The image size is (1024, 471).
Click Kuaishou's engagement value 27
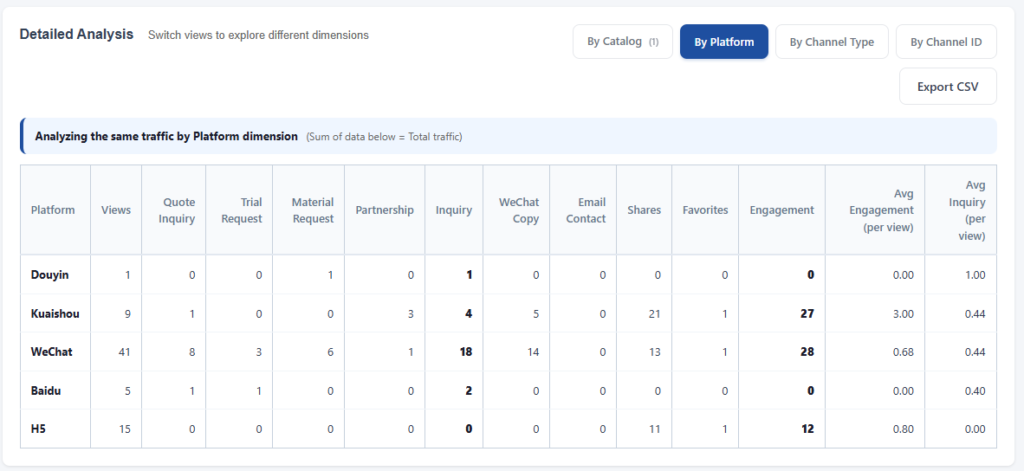[x=807, y=314]
